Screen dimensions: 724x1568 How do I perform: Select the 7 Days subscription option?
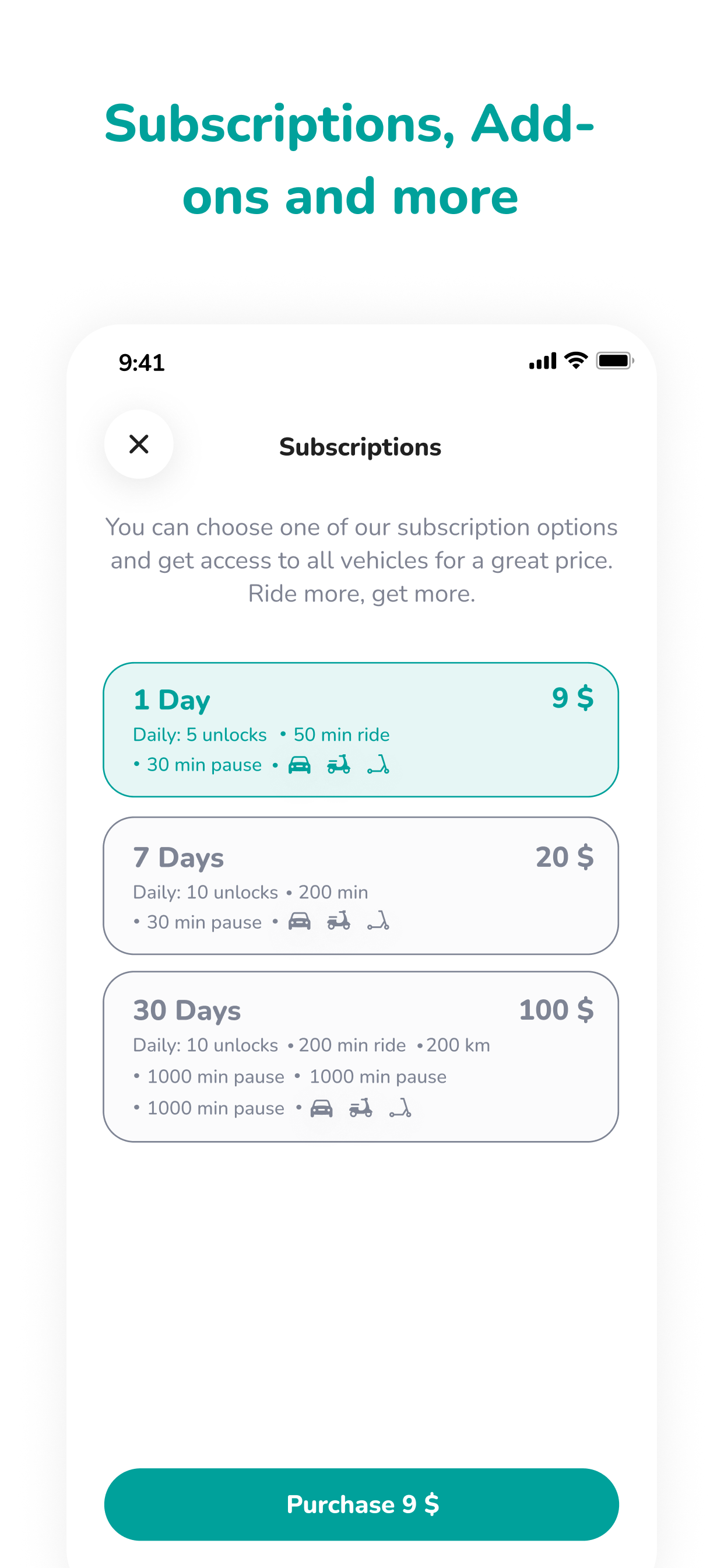point(361,885)
